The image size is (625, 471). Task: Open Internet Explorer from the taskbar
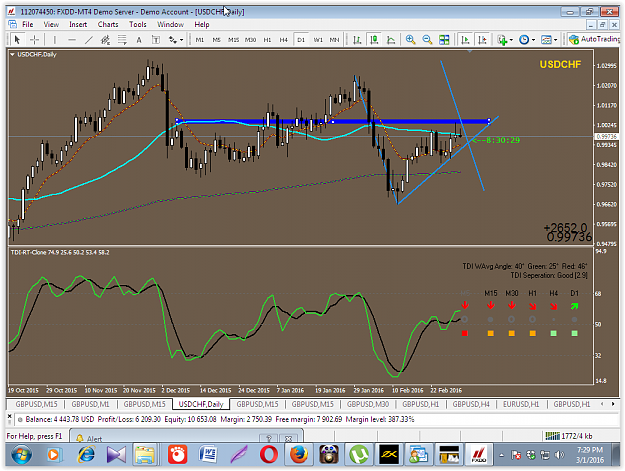(x=86, y=455)
